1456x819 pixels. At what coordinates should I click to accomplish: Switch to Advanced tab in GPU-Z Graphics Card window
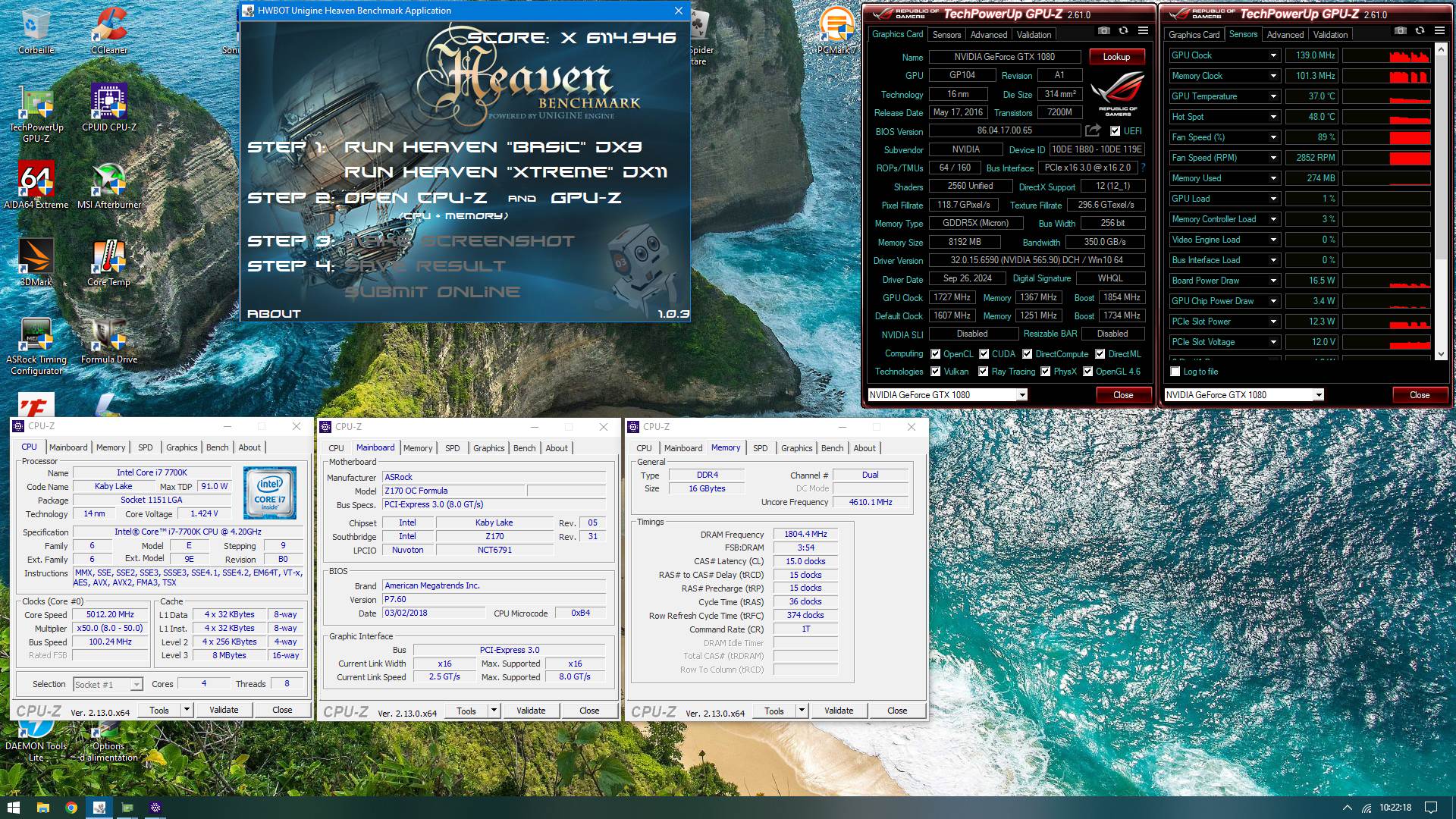pos(989,35)
